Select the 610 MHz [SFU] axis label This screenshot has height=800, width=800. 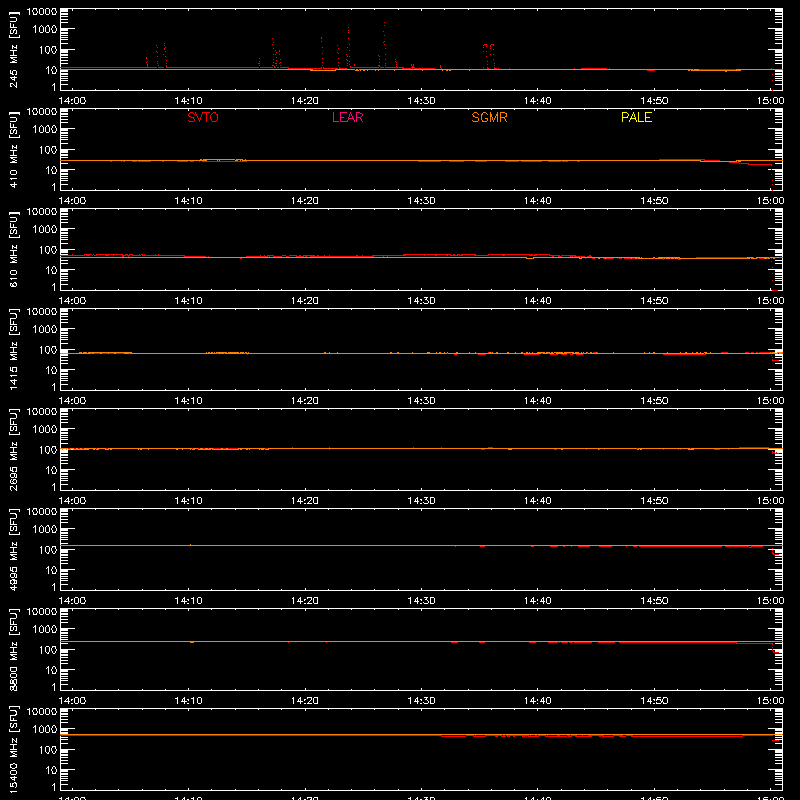pos(14,249)
